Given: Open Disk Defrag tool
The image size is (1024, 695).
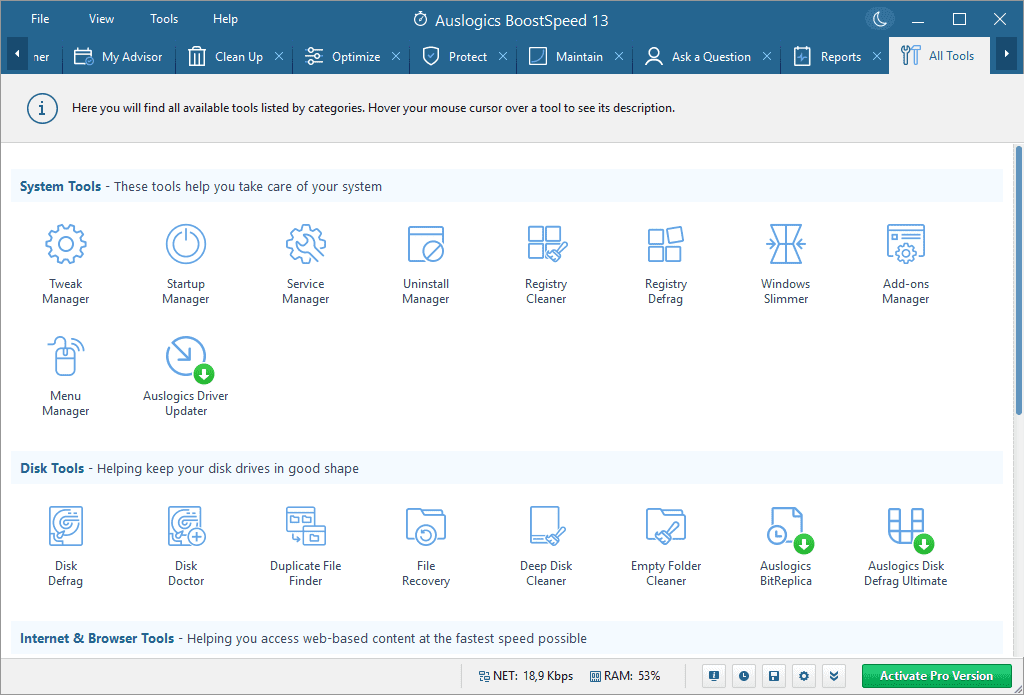Looking at the screenshot, I should (x=65, y=546).
